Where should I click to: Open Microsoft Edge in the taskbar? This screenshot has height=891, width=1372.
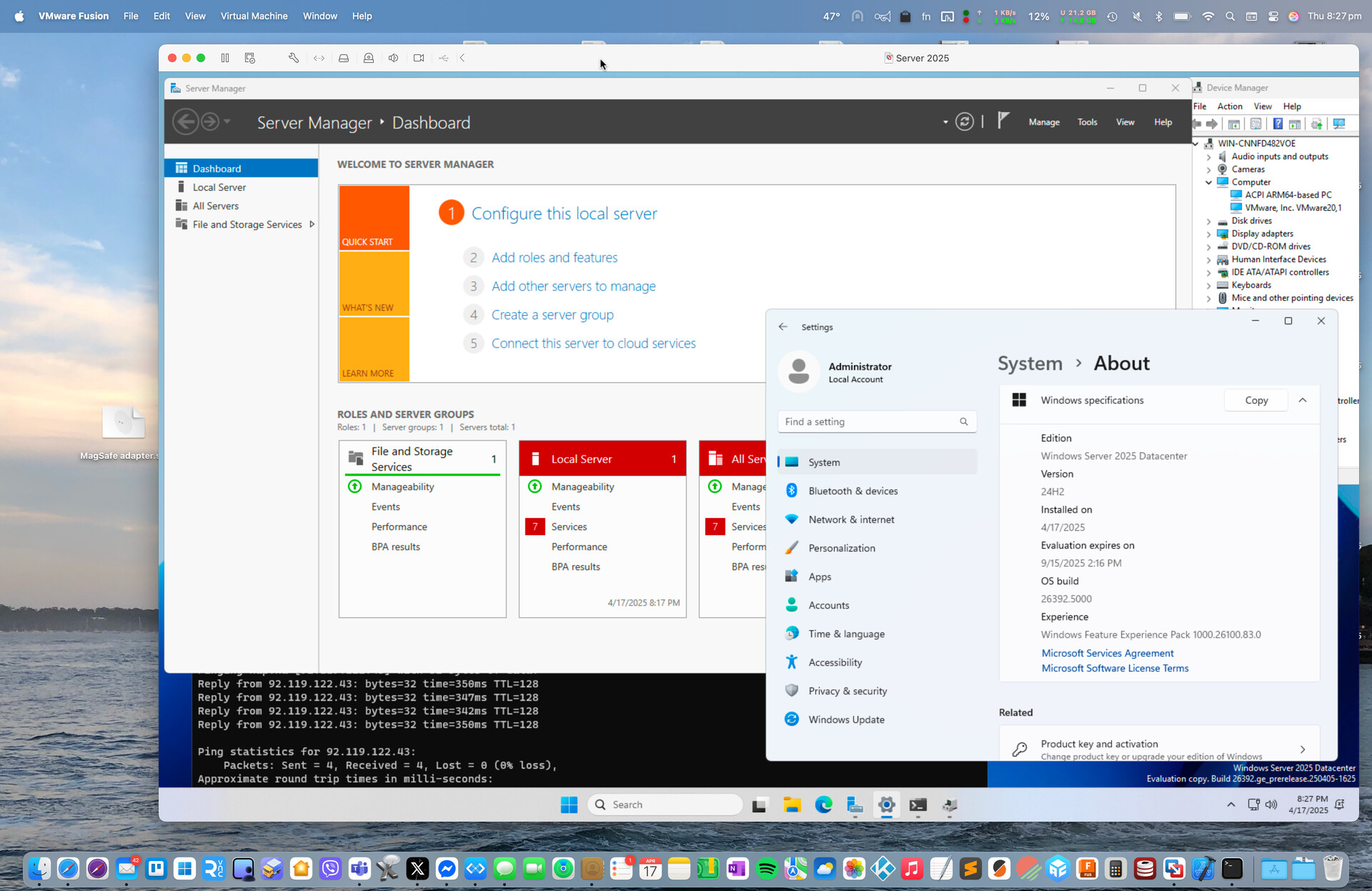[x=823, y=805]
